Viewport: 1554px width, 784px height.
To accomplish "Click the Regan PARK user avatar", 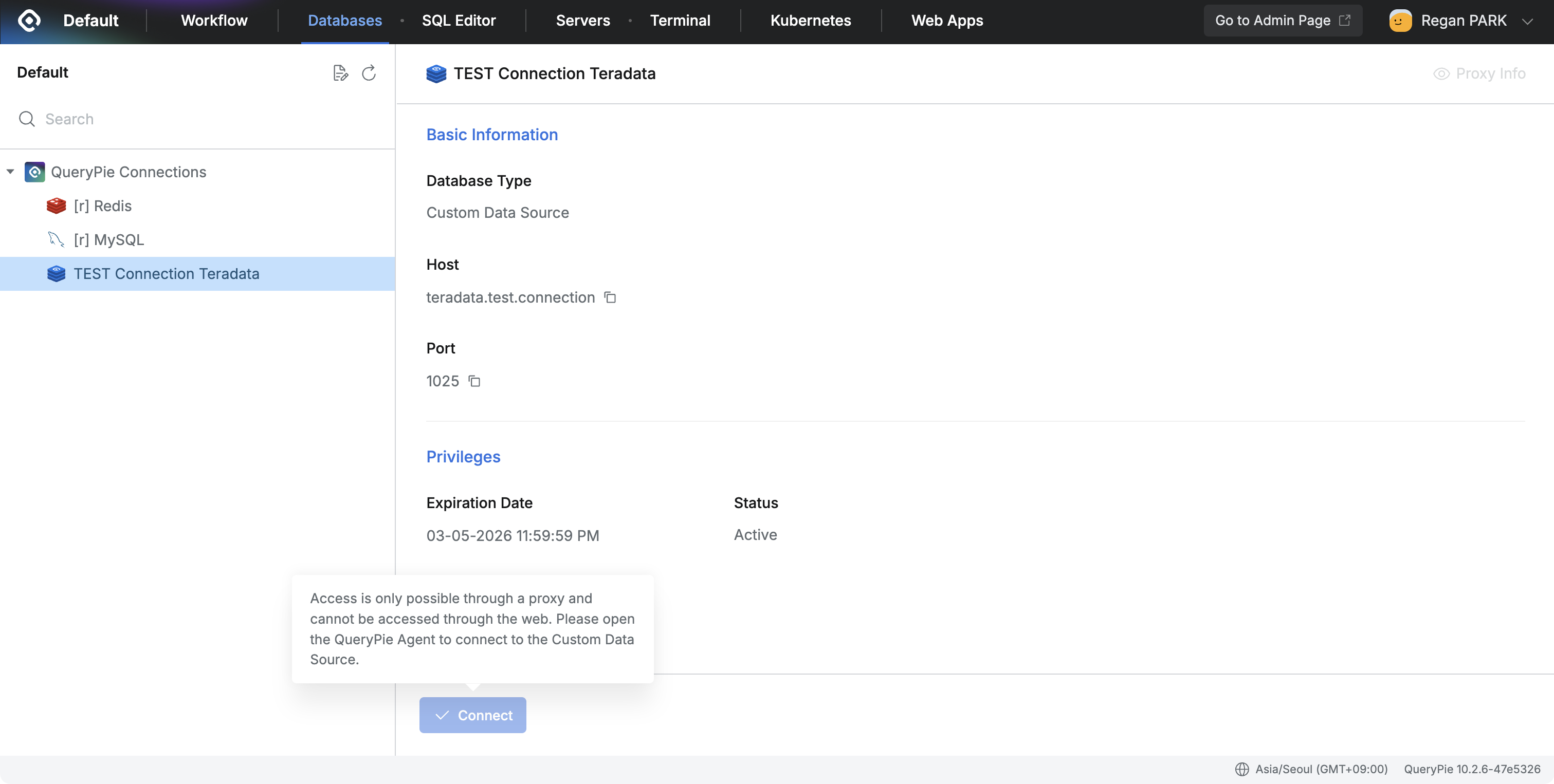I will tap(1400, 21).
